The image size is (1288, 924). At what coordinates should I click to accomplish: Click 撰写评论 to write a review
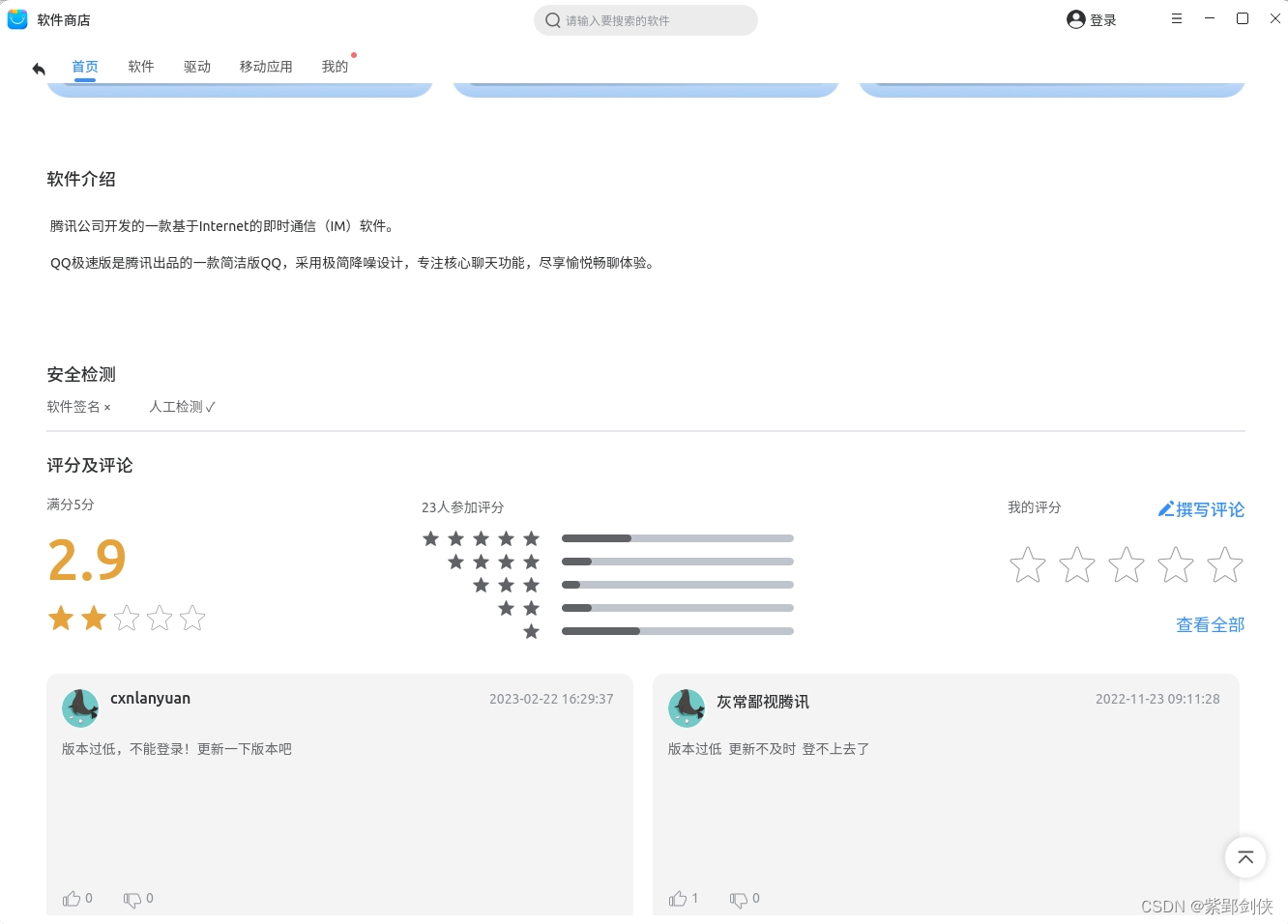[1210, 509]
